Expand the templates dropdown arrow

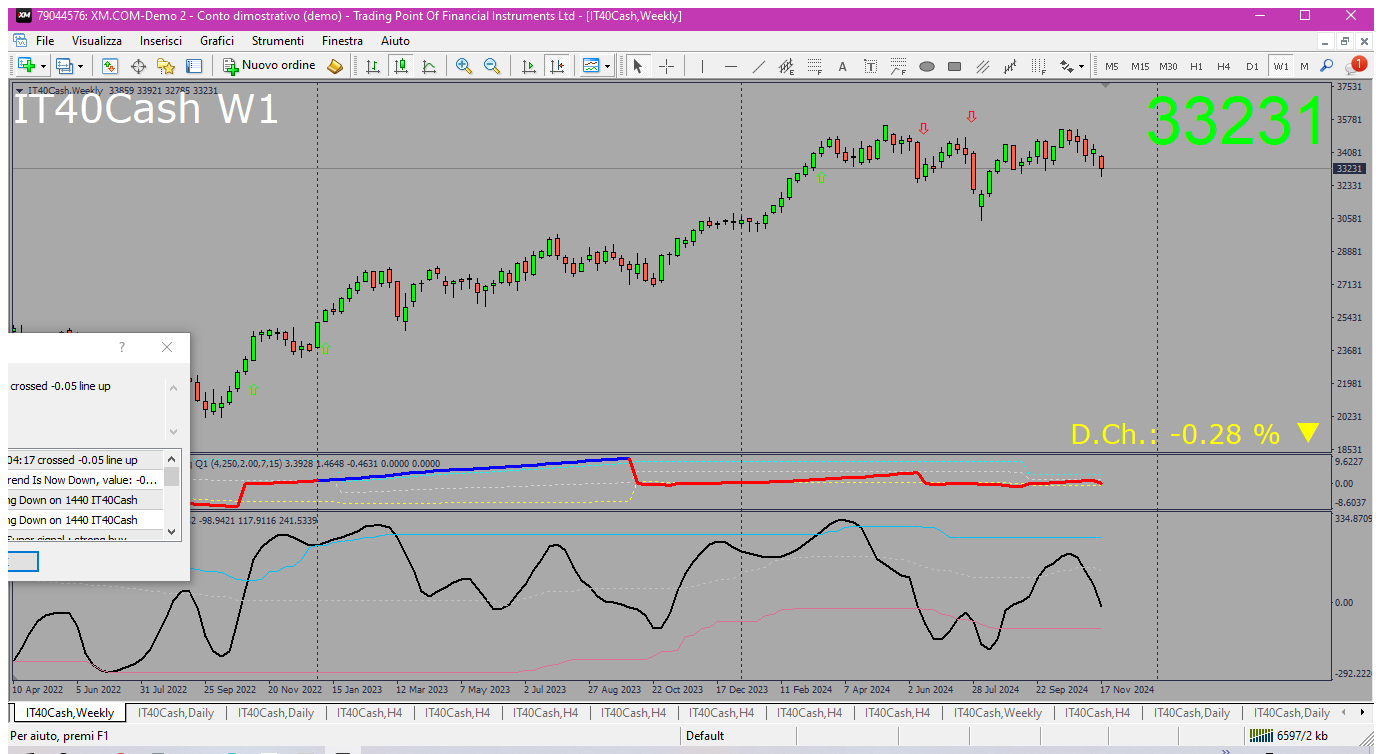pyautogui.click(x=608, y=66)
